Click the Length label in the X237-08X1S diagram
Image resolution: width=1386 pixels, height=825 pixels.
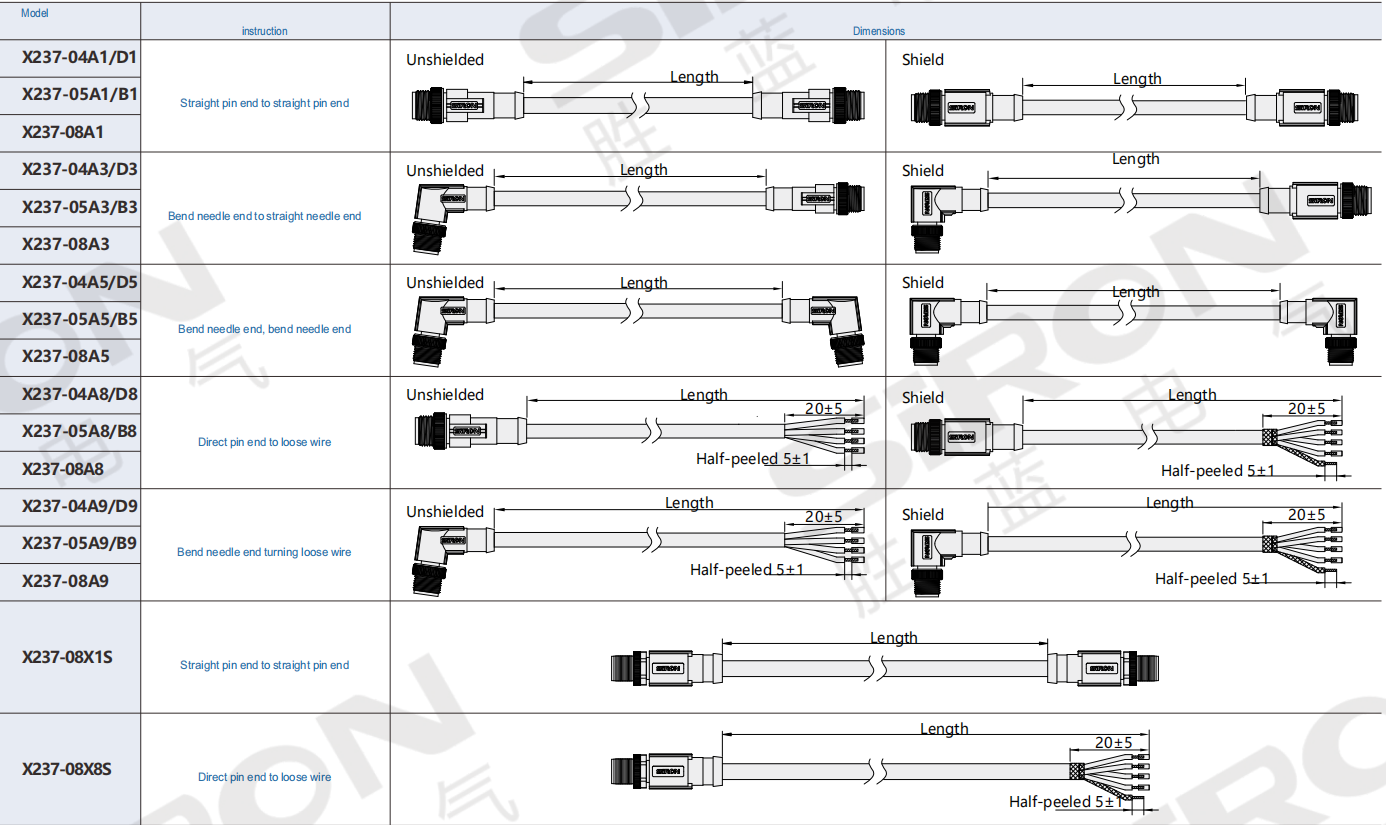(893, 638)
